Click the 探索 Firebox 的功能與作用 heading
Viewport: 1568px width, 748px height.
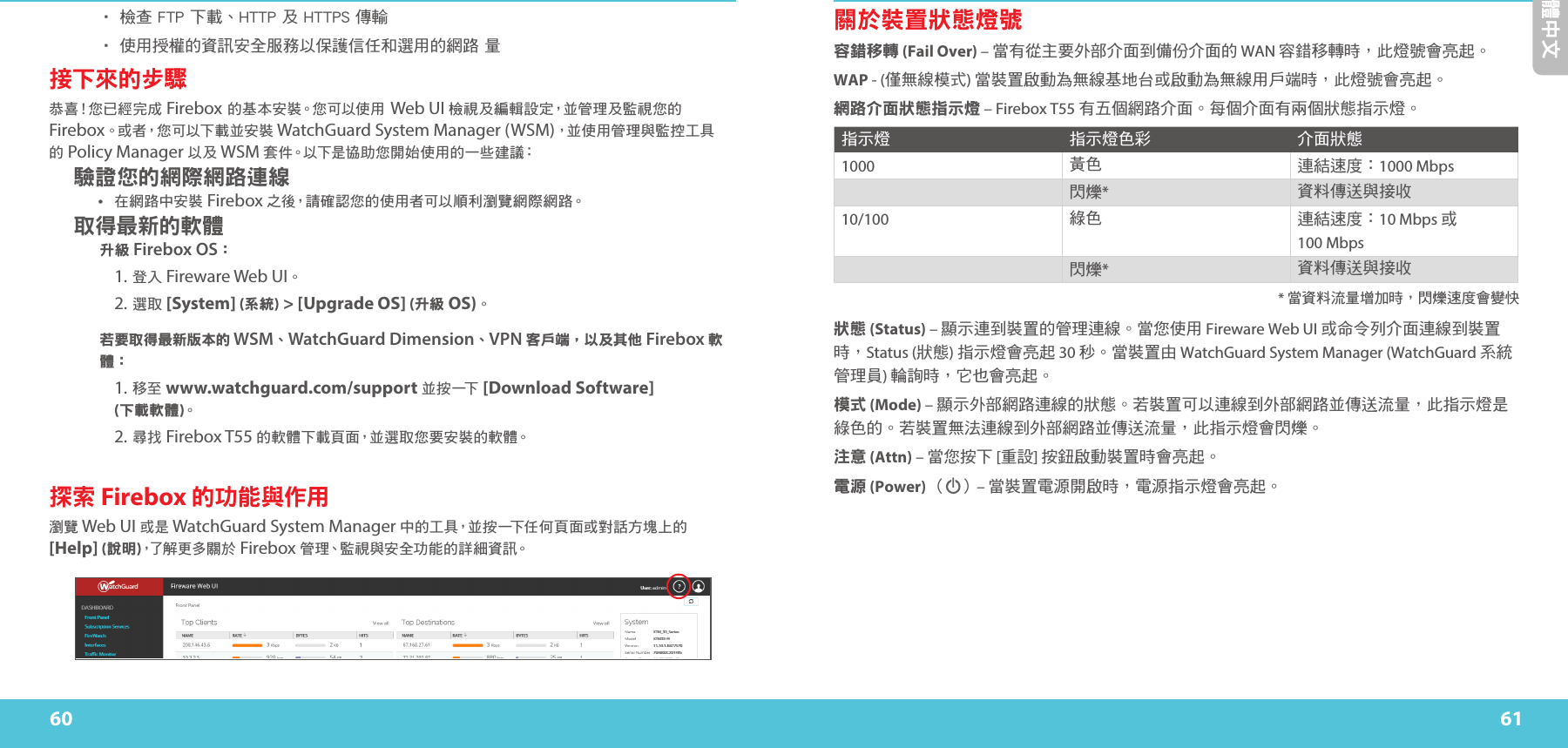pos(189,497)
